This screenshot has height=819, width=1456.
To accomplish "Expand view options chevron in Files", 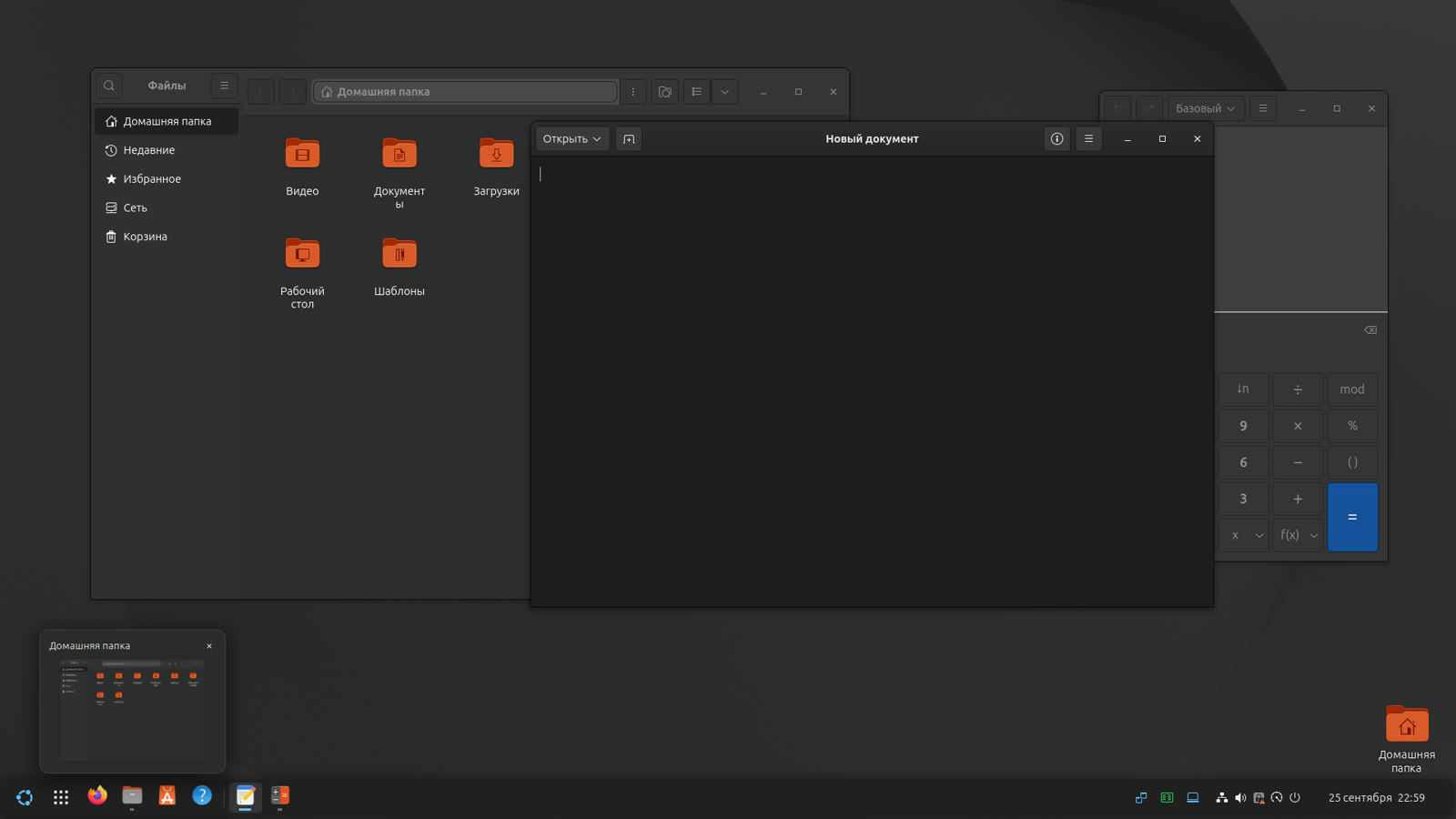I will (x=725, y=92).
